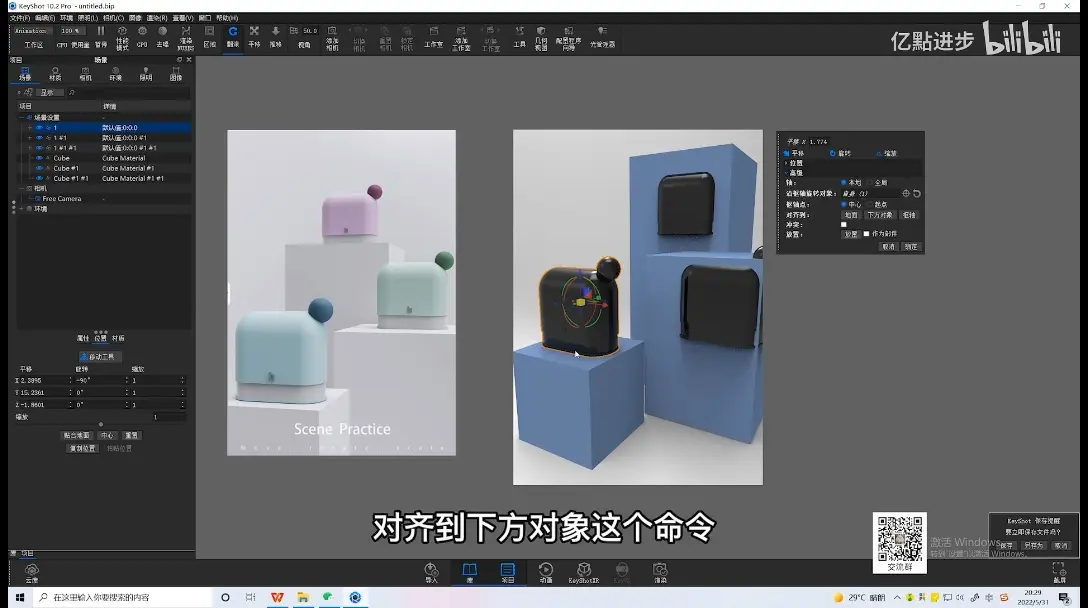Collapse the 高级 section in move dialog
The width and height of the screenshot is (1088, 608).
coord(786,173)
